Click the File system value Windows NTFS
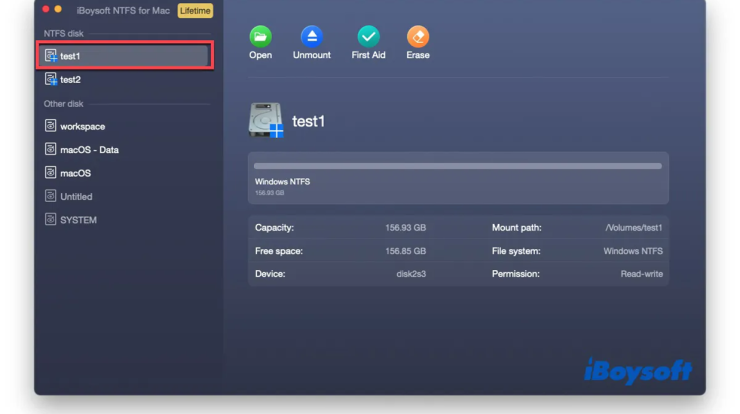 pos(633,251)
